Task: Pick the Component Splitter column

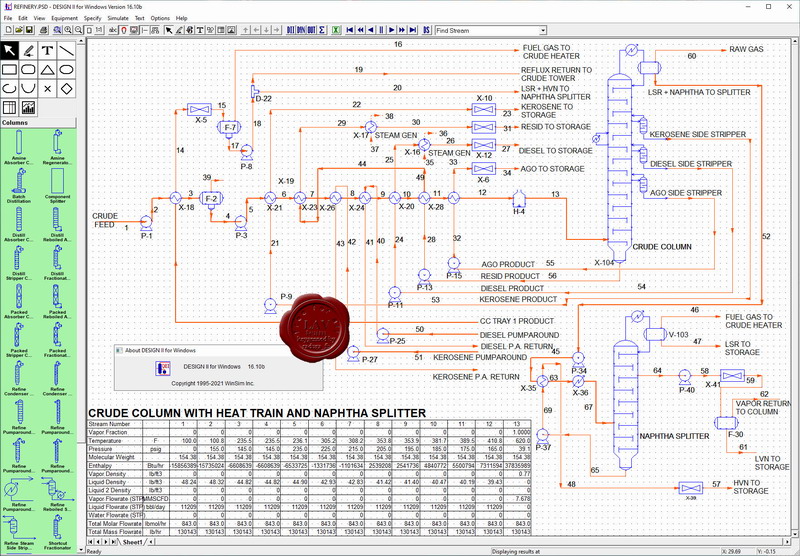Action: [x=57, y=186]
